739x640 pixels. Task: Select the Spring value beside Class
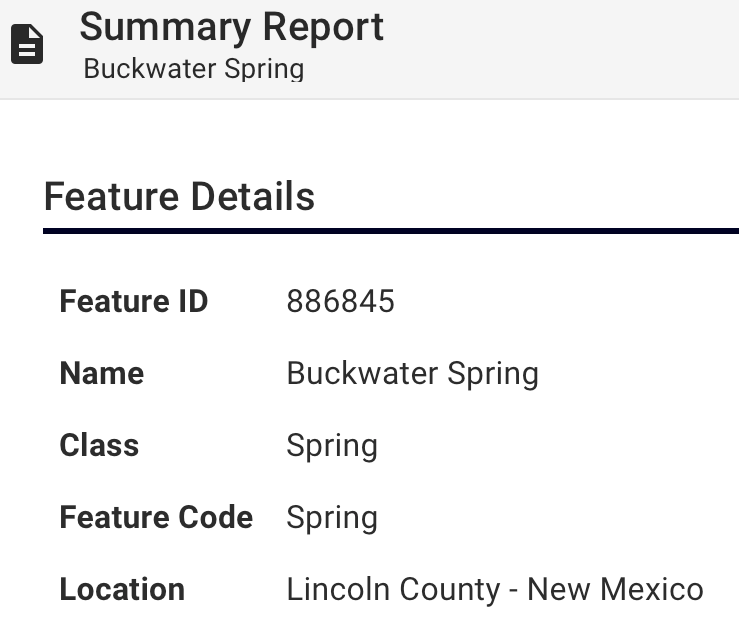[x=332, y=445]
